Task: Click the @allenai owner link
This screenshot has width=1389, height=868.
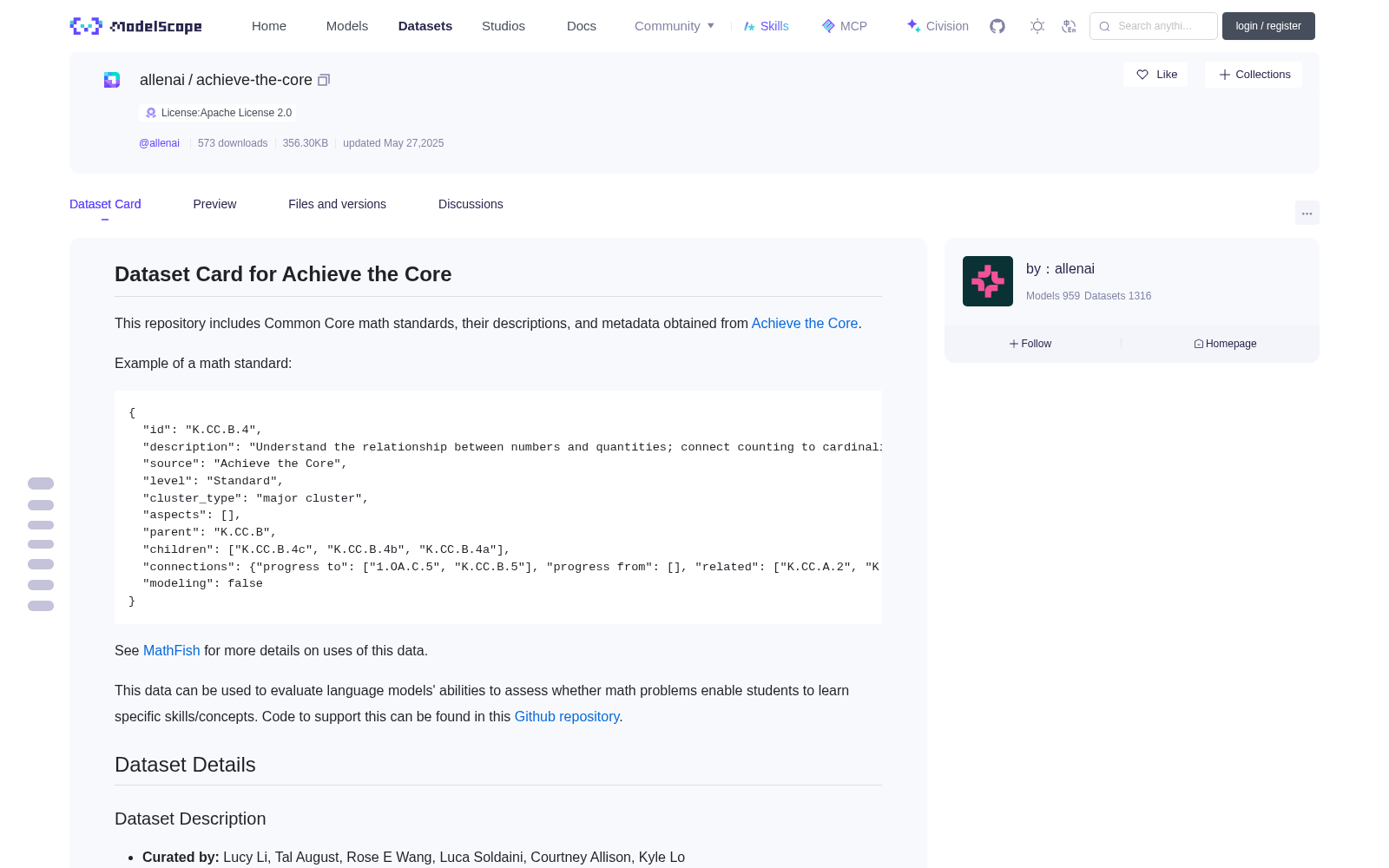Action: pyautogui.click(x=159, y=143)
